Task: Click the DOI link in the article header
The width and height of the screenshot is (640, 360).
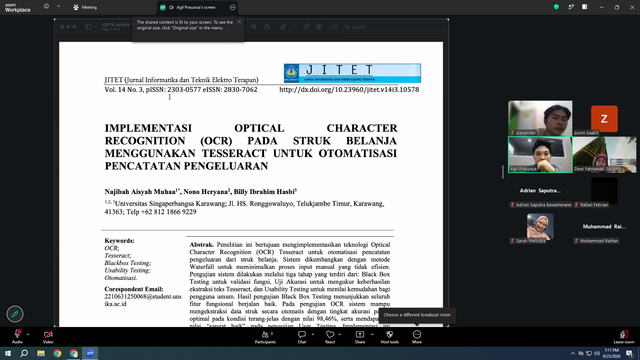Action: [x=349, y=89]
